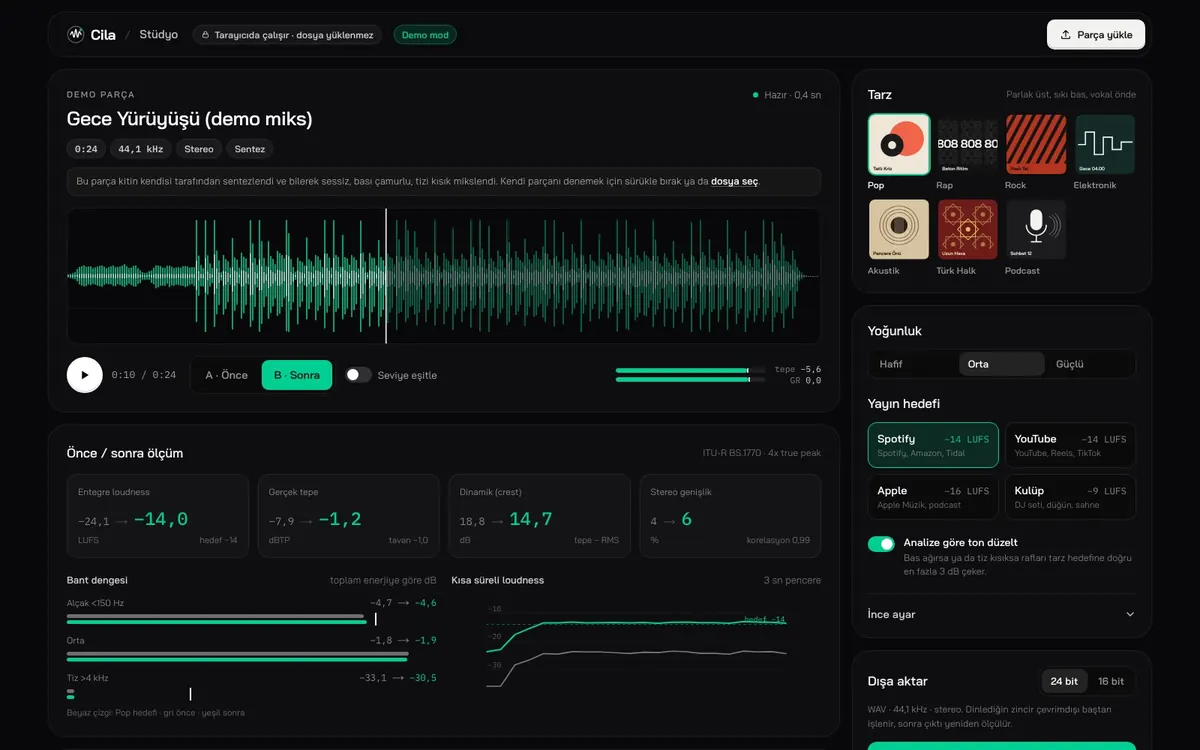Open the 'dosya seç' link

pyautogui.click(x=734, y=181)
